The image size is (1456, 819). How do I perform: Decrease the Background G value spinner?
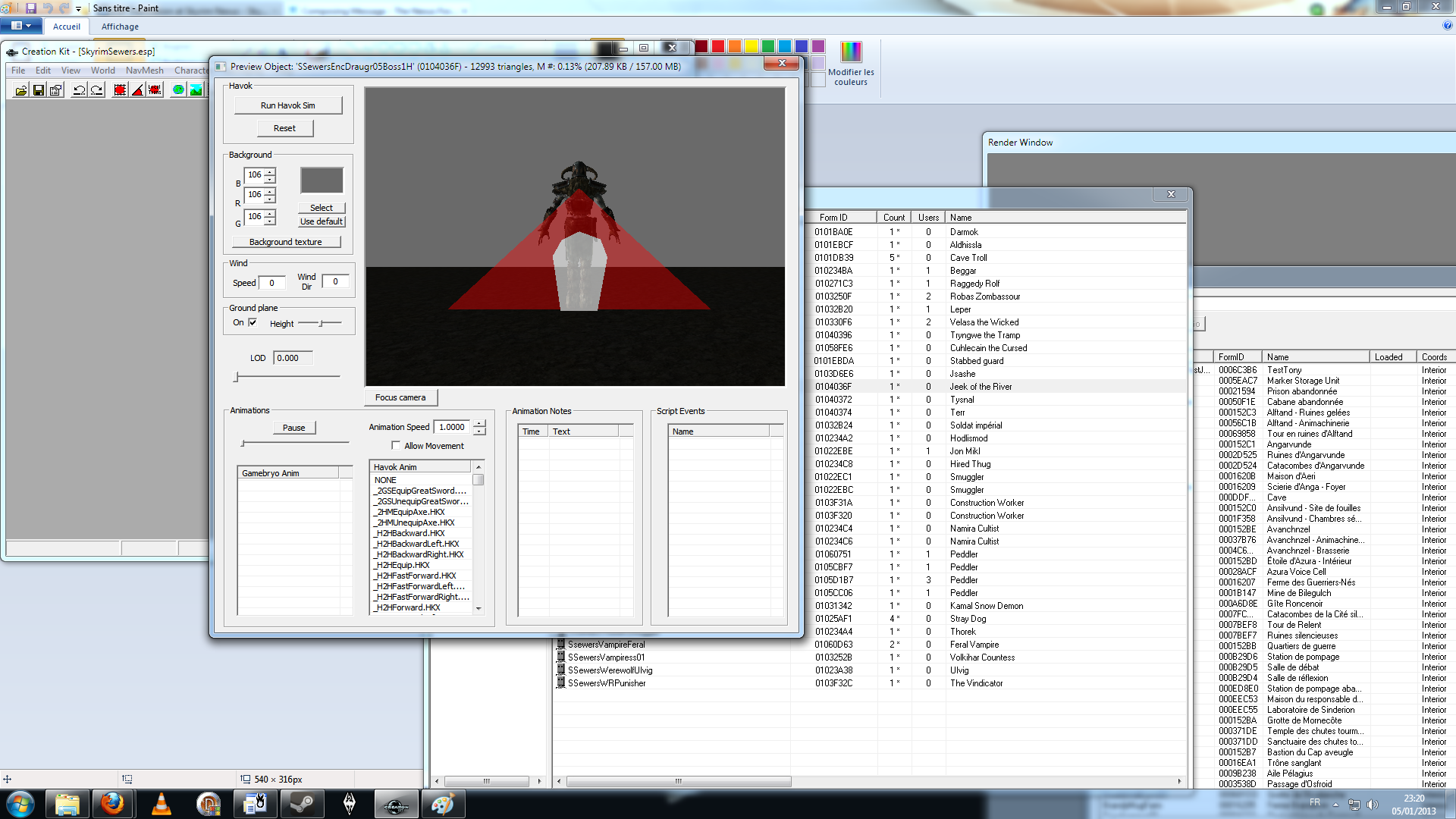pos(270,221)
